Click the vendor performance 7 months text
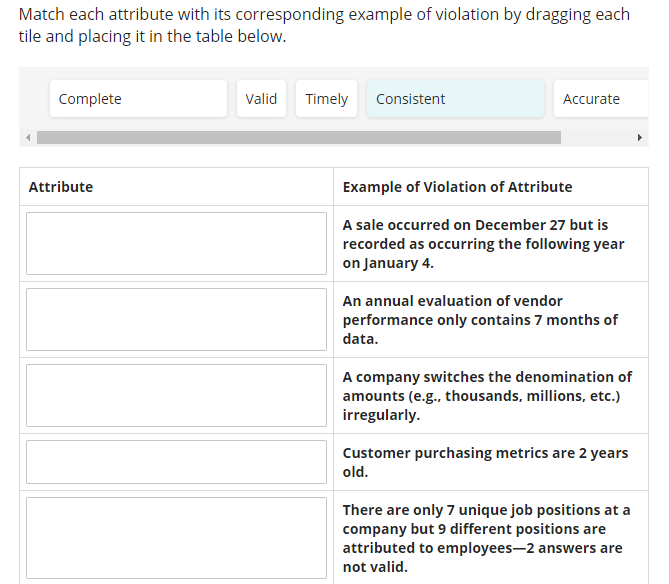 (x=480, y=320)
